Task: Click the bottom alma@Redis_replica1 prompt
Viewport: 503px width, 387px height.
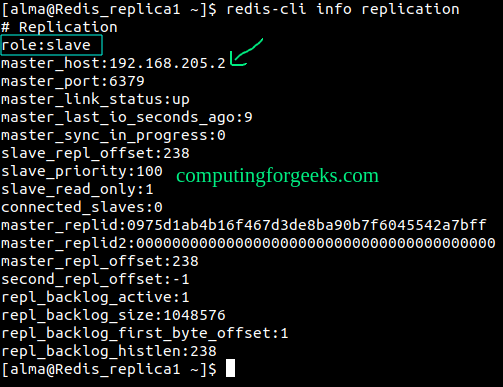Action: coord(109,369)
